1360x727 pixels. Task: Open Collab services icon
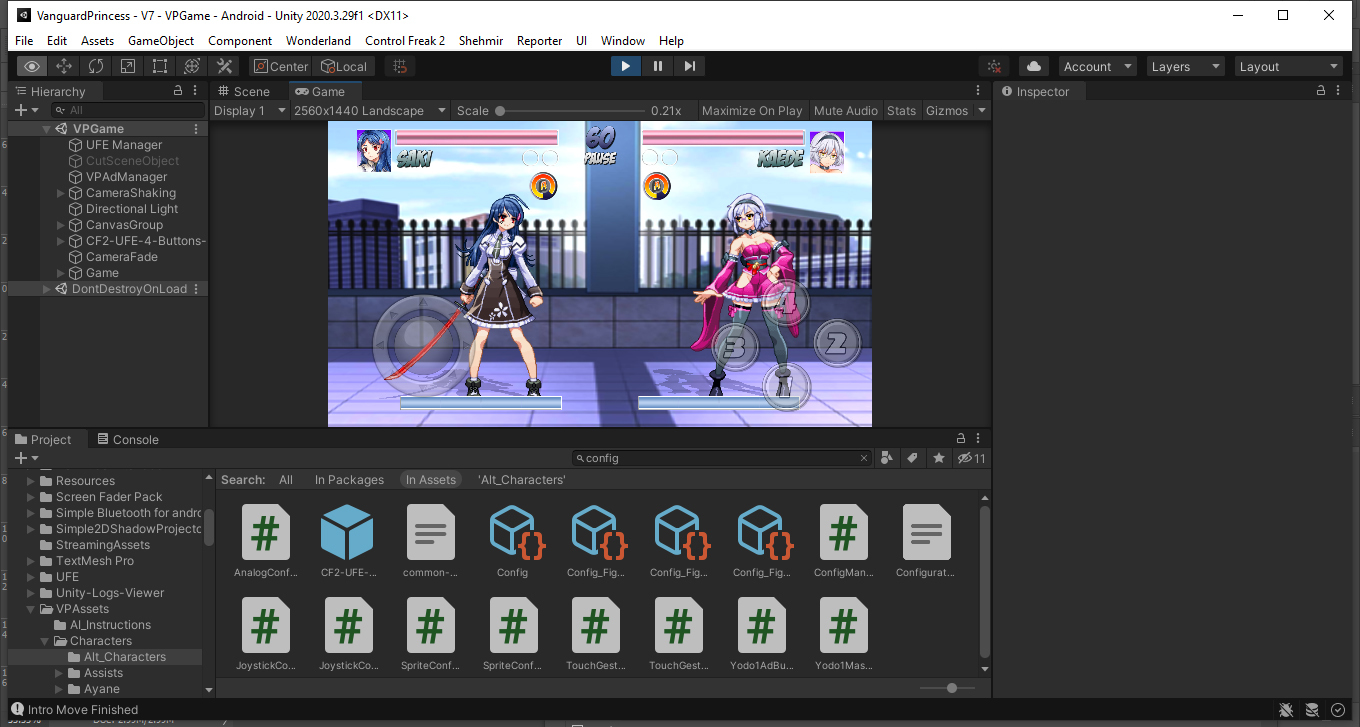(x=994, y=66)
